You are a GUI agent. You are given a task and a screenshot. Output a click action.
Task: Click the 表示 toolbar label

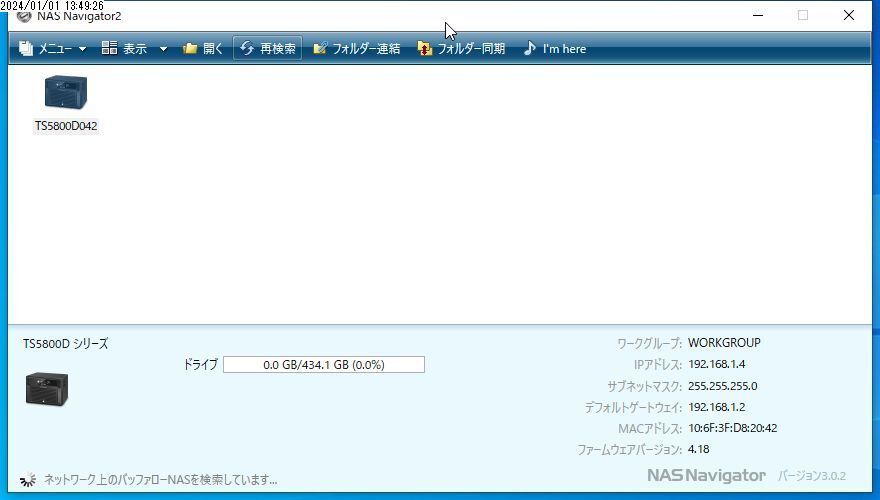point(135,49)
